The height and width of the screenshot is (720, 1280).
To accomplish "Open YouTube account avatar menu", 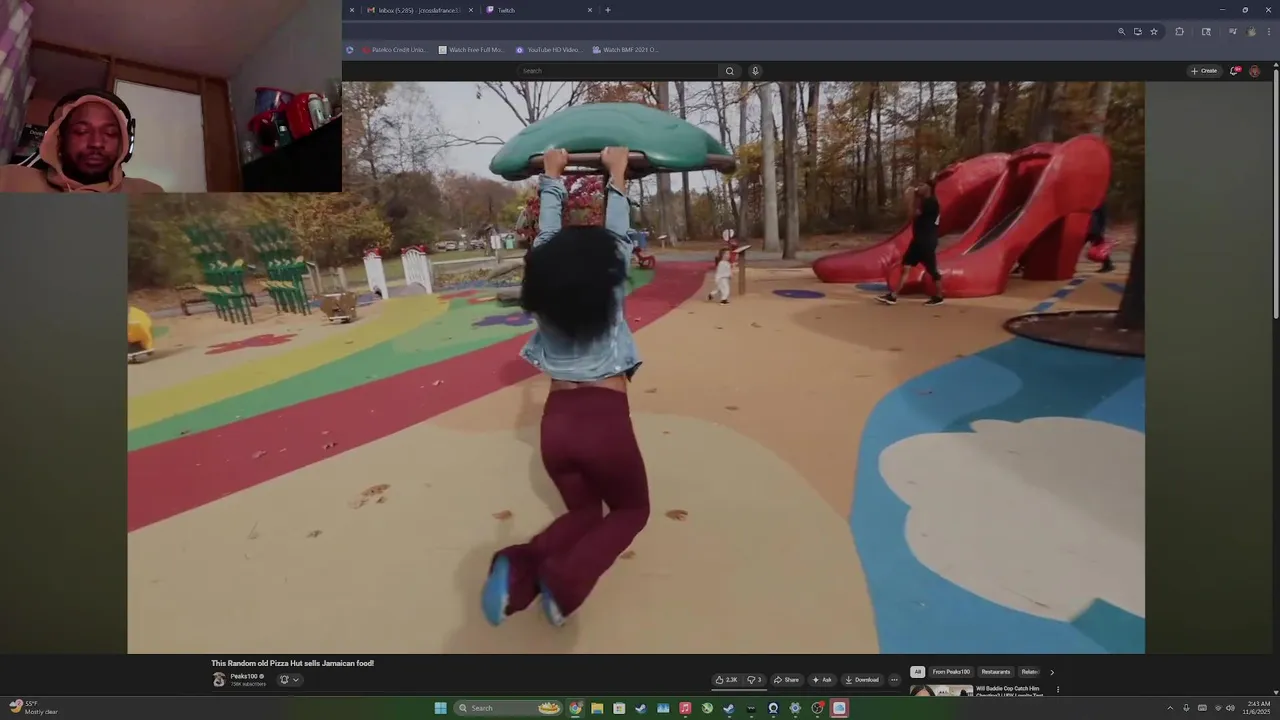I will [x=1255, y=71].
